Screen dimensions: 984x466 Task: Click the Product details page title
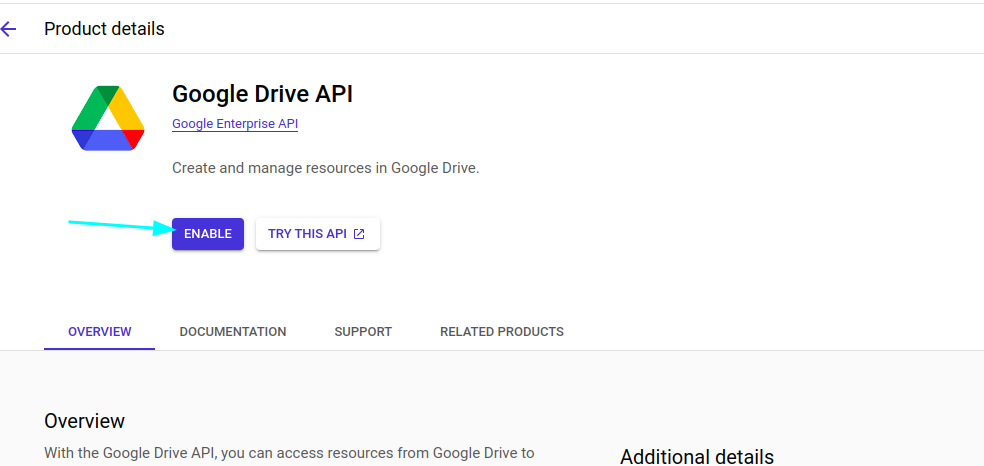tap(104, 29)
